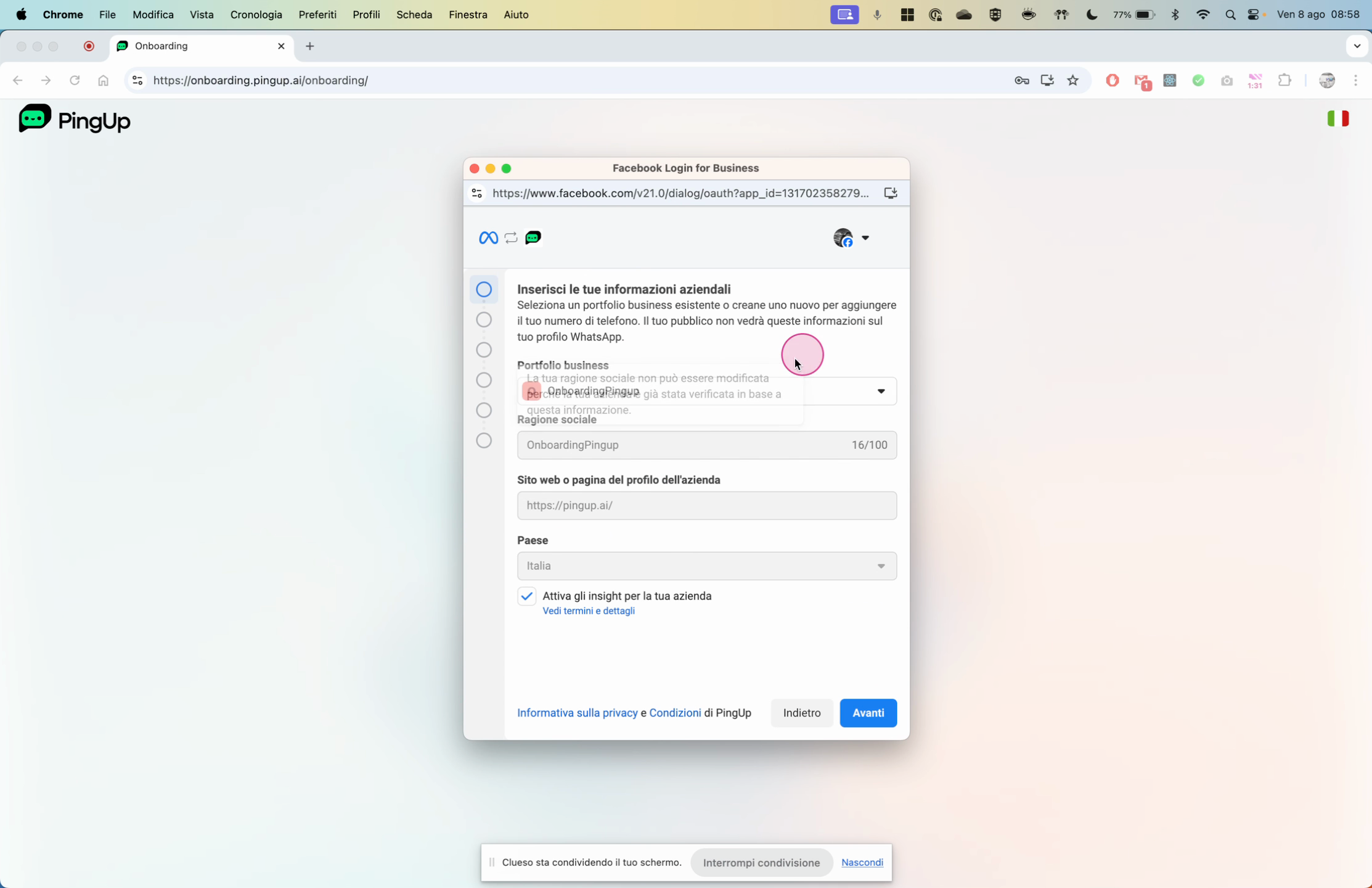Reload the Onboarding page
The height and width of the screenshot is (888, 1372).
coord(75,80)
